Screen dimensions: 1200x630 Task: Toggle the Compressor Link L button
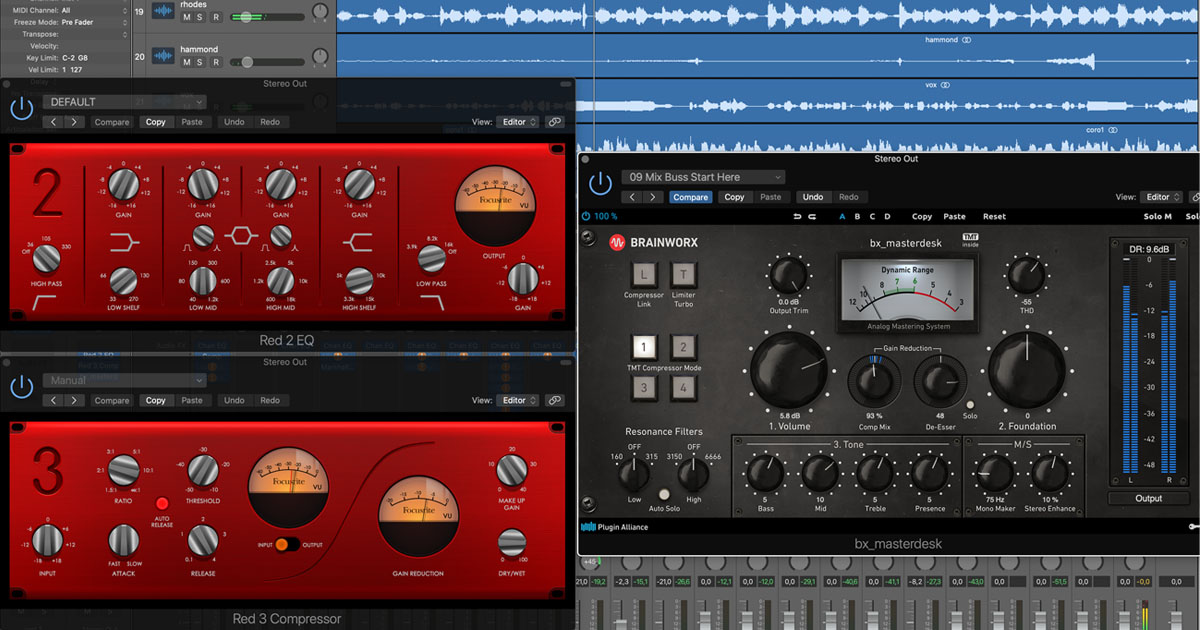coord(644,273)
